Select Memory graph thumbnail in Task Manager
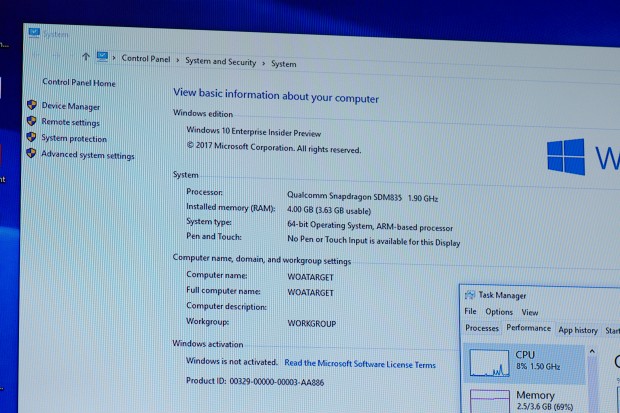Image resolution: width=620 pixels, height=413 pixels. click(x=490, y=401)
